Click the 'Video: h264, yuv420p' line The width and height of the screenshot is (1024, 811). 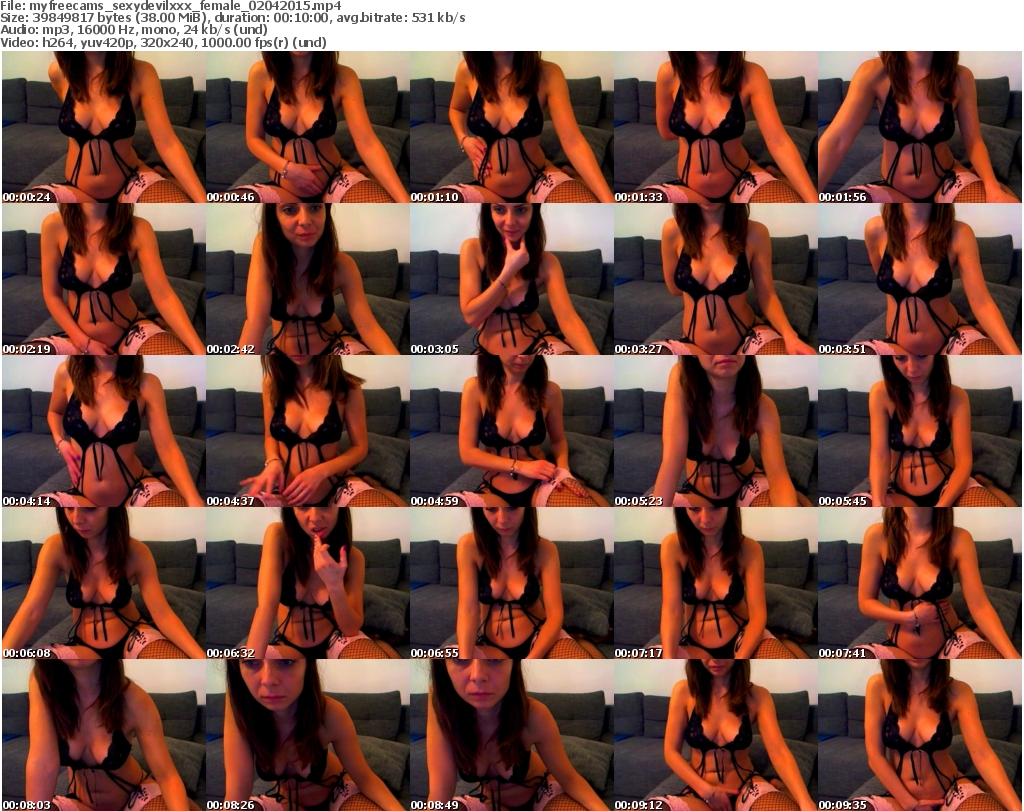tap(163, 43)
